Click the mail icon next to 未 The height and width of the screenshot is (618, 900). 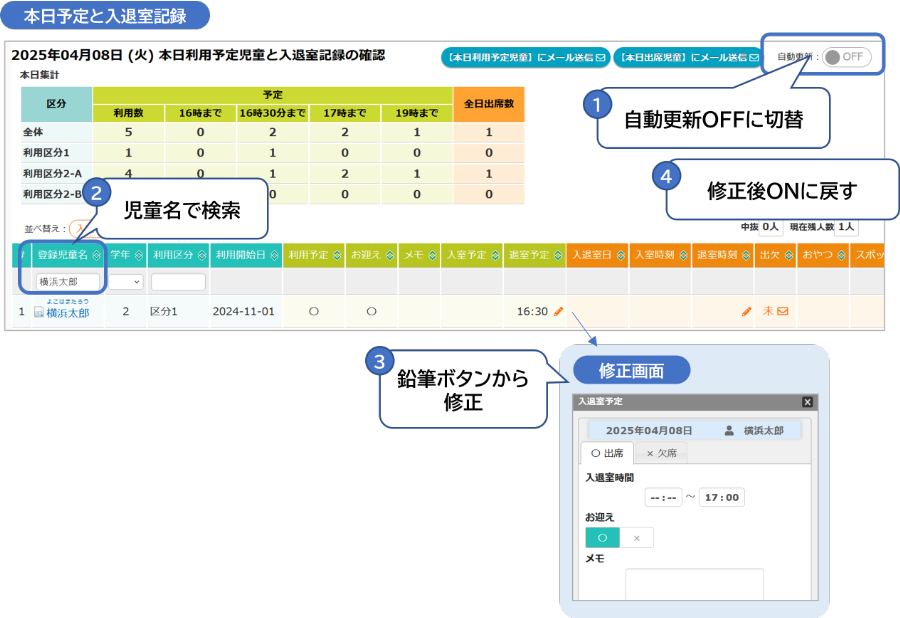pos(782,312)
